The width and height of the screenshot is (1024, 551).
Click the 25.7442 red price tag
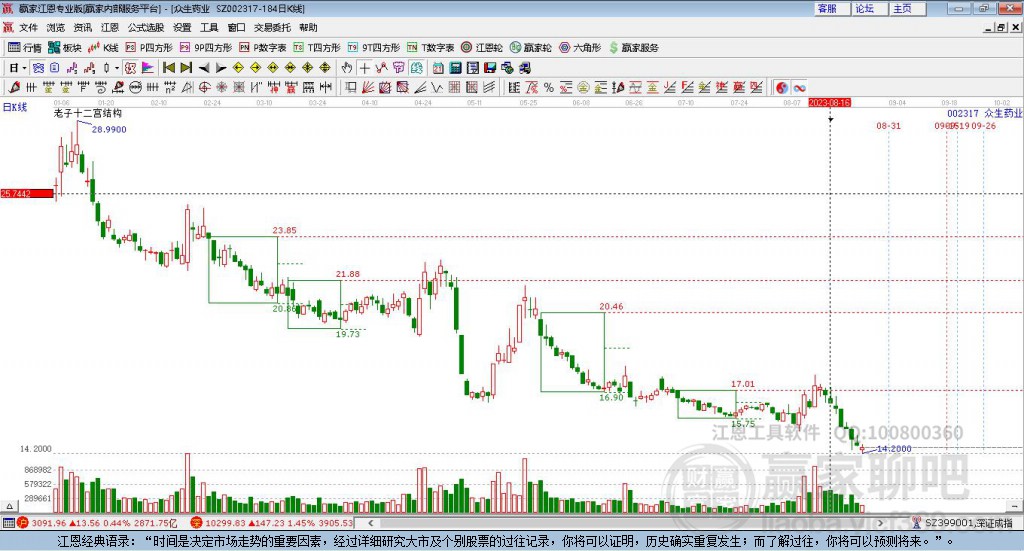(27, 193)
